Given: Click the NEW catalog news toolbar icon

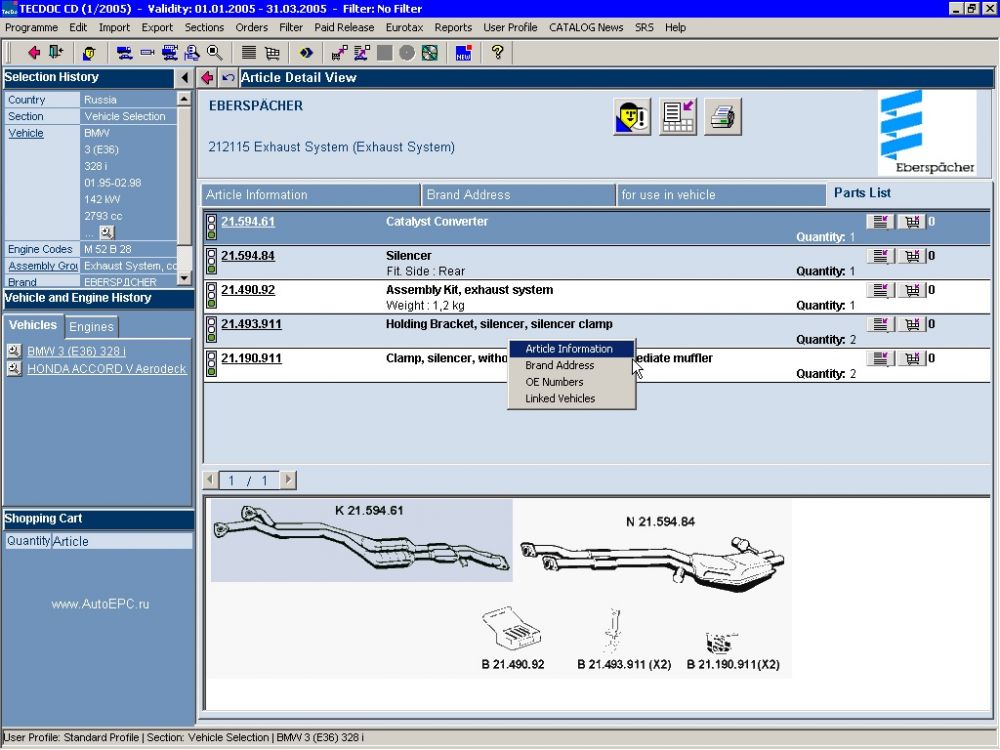Looking at the screenshot, I should tap(464, 53).
